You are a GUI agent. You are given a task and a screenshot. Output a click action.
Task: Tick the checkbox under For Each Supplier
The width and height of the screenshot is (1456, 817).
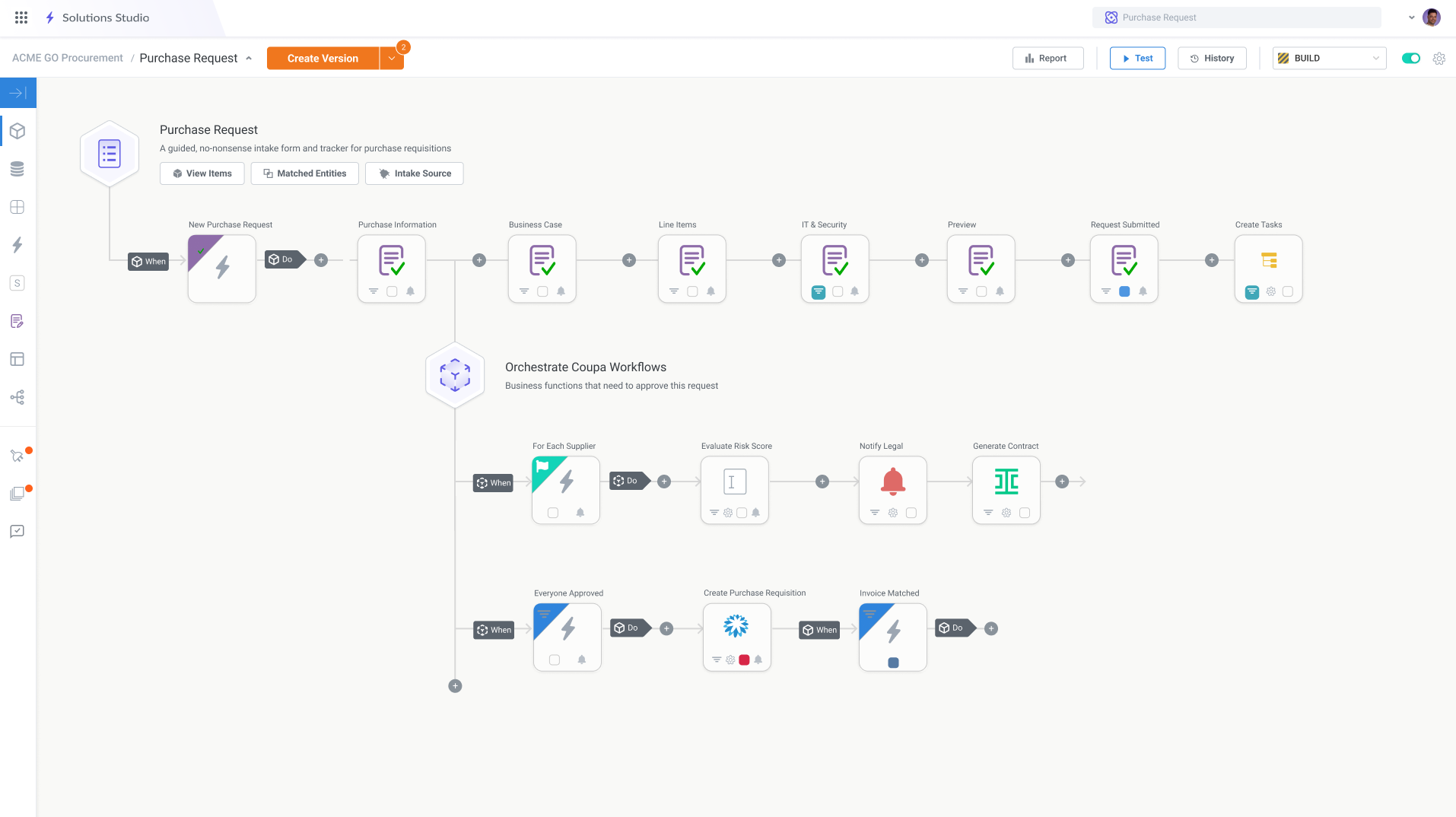553,513
